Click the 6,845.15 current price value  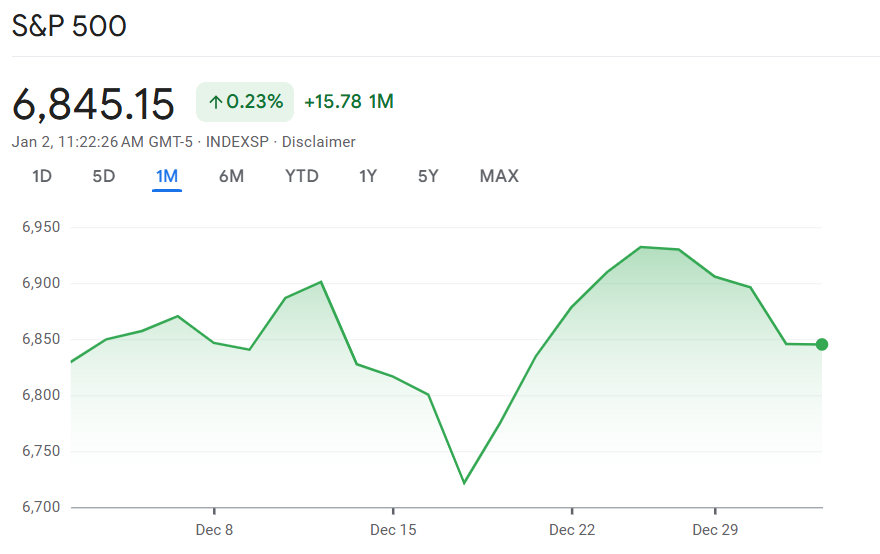(x=93, y=104)
